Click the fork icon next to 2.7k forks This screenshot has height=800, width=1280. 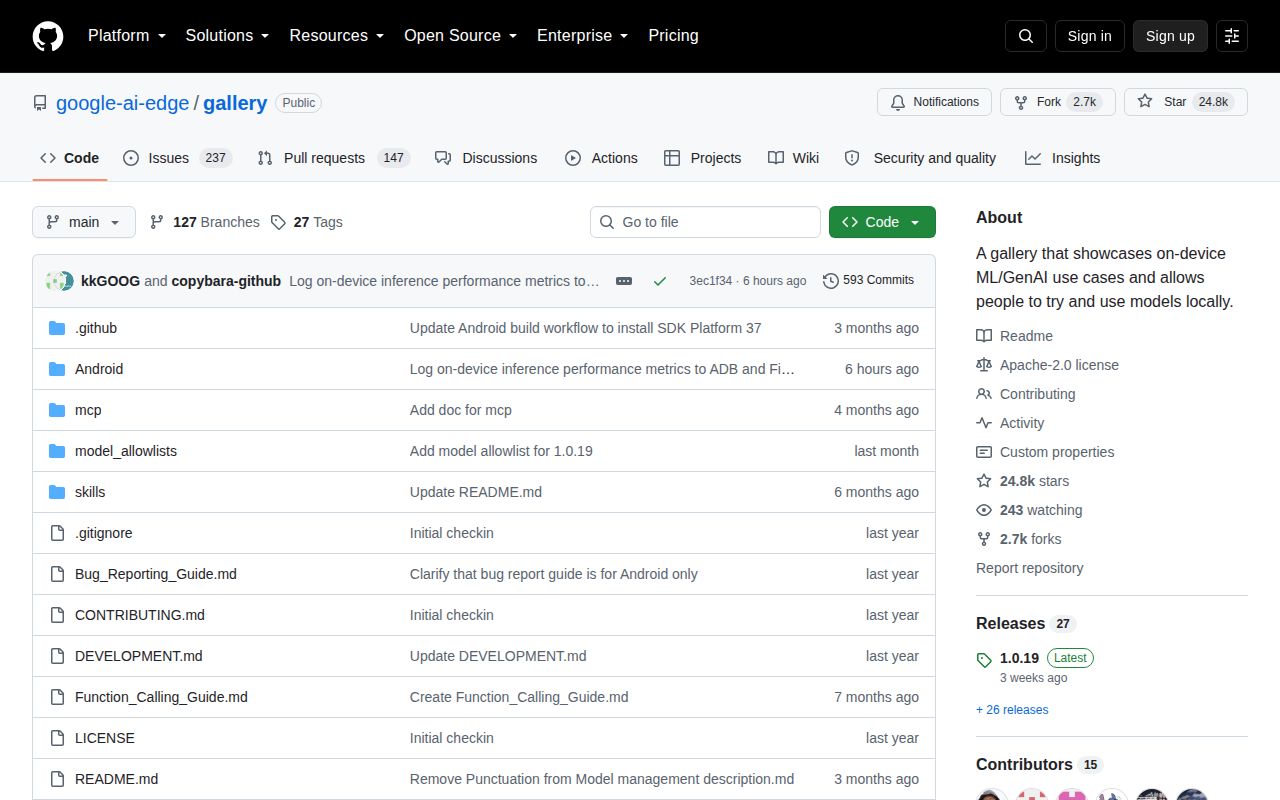(984, 539)
